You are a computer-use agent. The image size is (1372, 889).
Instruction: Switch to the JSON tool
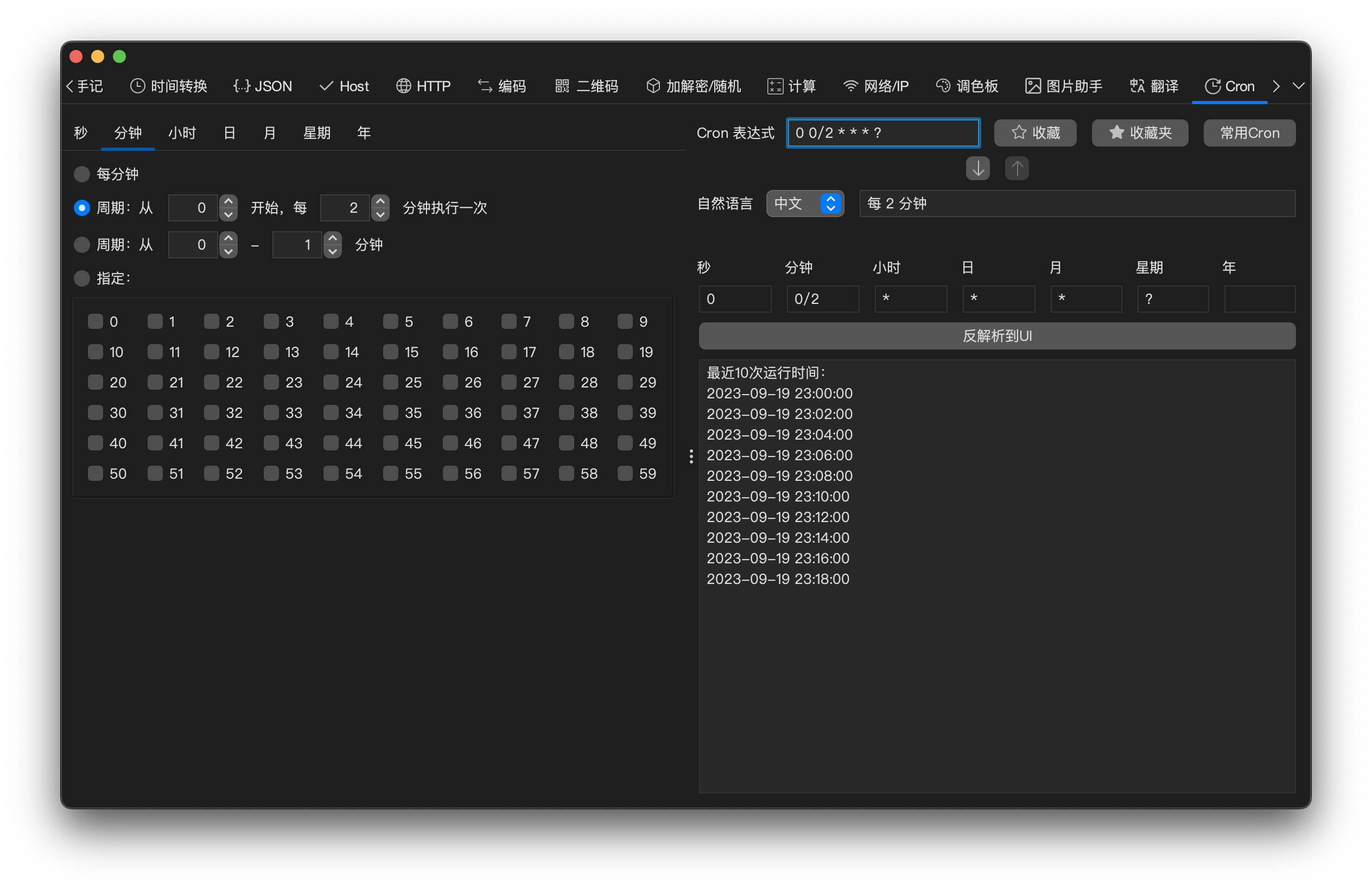pos(262,86)
